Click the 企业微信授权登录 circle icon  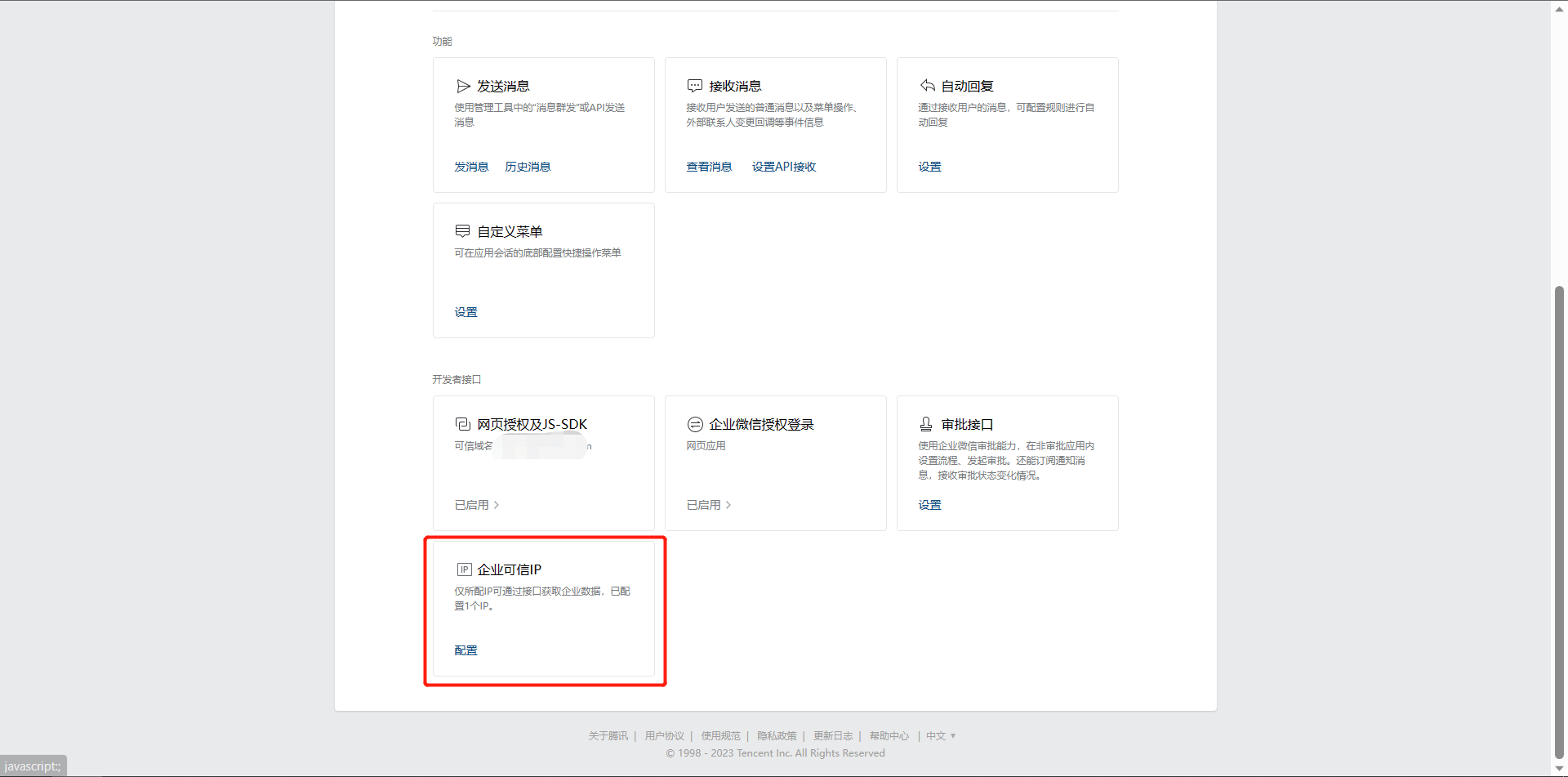tap(695, 424)
